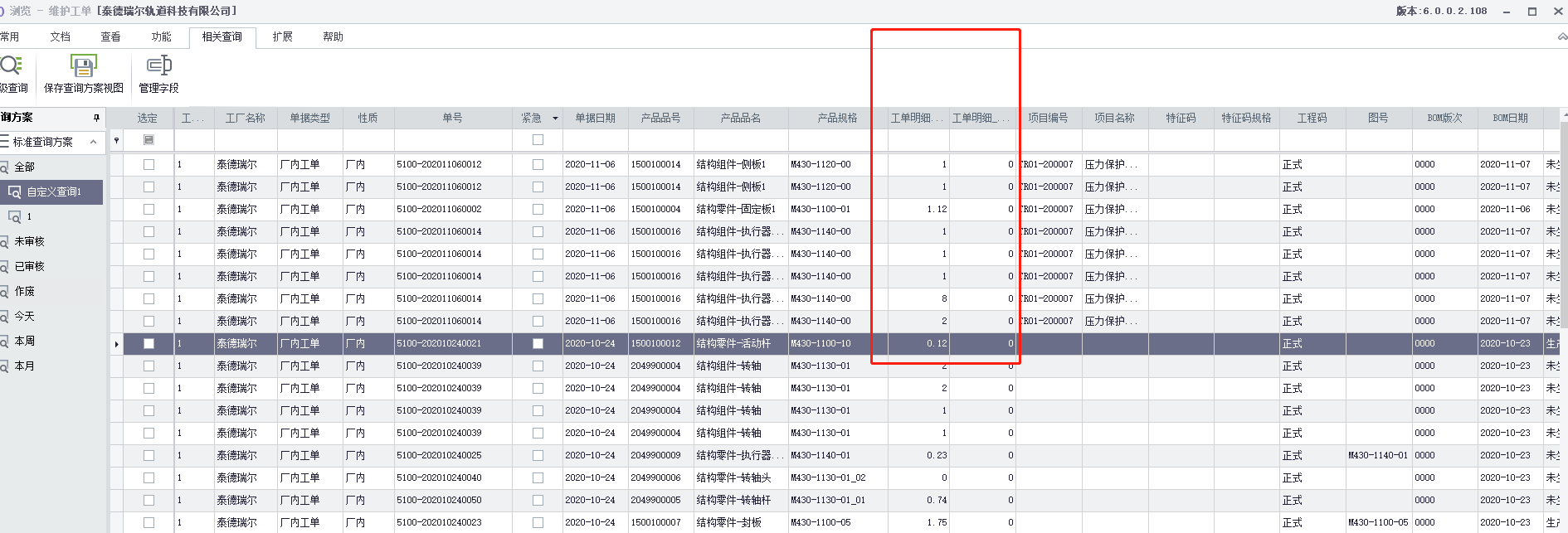Click the 保存查询方案视图 save icon

tap(84, 65)
